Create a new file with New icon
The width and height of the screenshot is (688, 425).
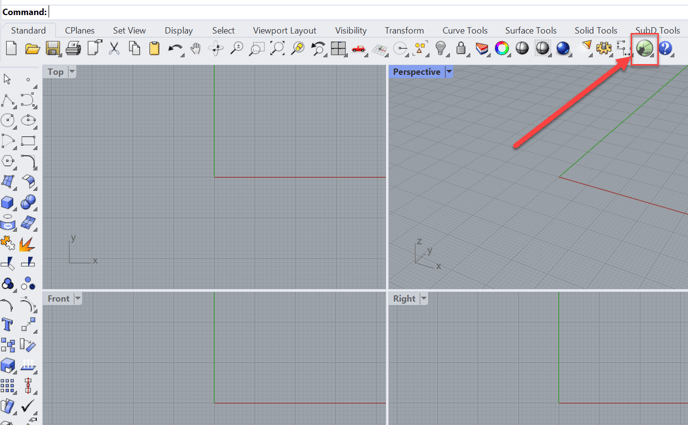point(11,48)
